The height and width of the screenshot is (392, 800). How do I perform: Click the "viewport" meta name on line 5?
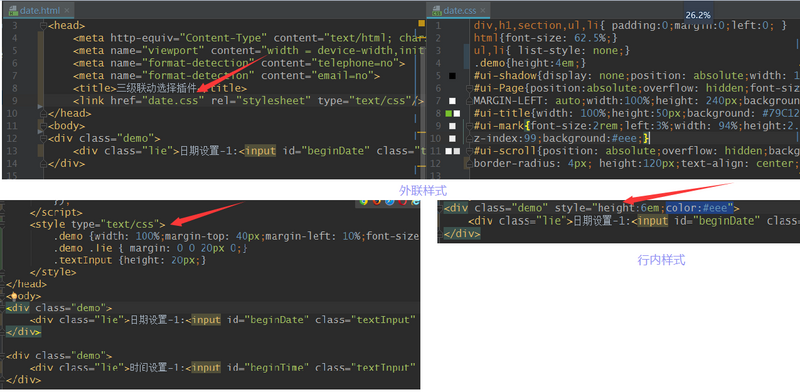click(173, 51)
